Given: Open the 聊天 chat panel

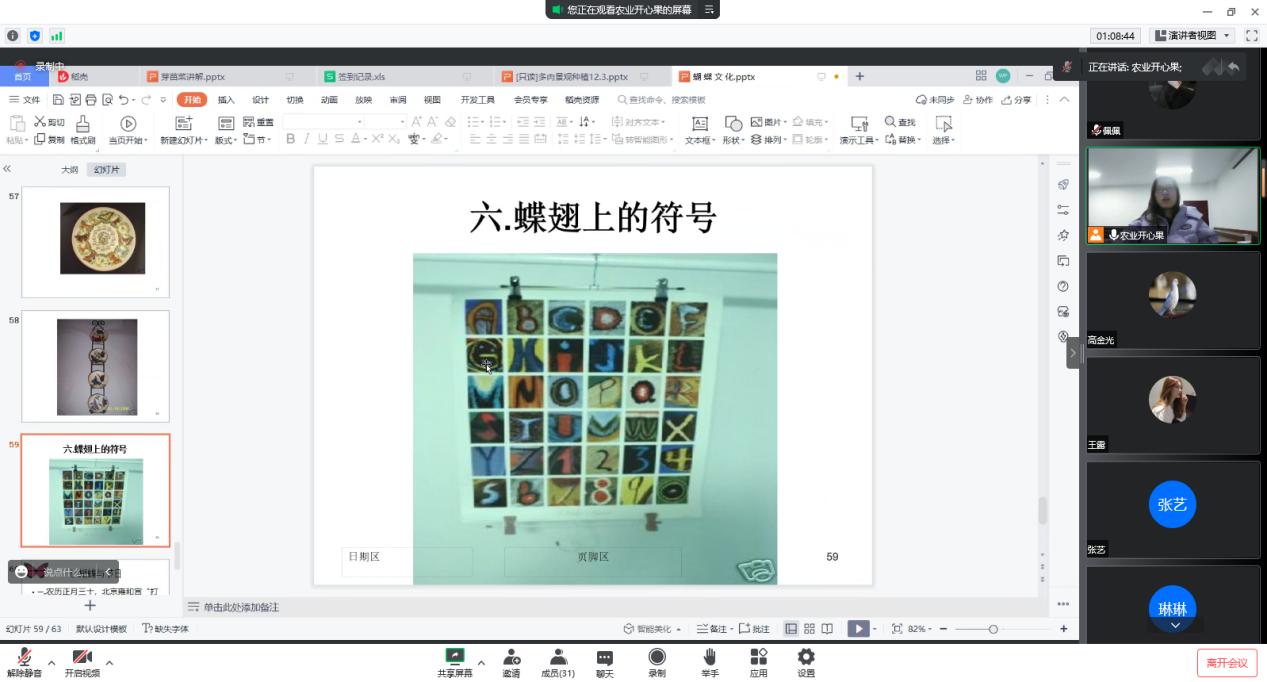Looking at the screenshot, I should coord(605,661).
